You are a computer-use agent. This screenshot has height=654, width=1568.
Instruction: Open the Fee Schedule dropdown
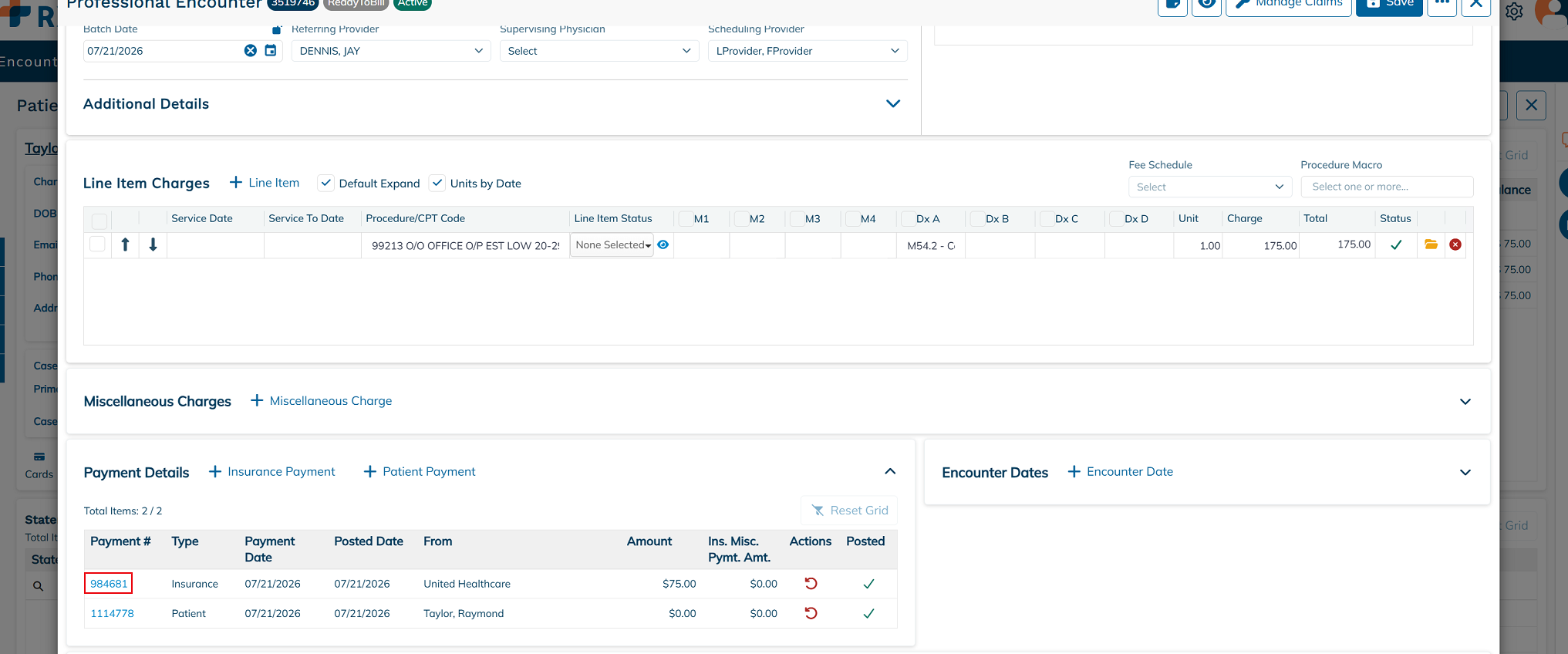tap(1209, 187)
